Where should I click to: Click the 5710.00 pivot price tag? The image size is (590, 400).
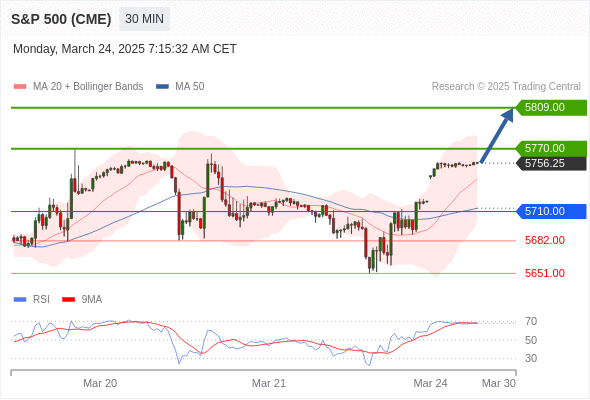click(551, 211)
